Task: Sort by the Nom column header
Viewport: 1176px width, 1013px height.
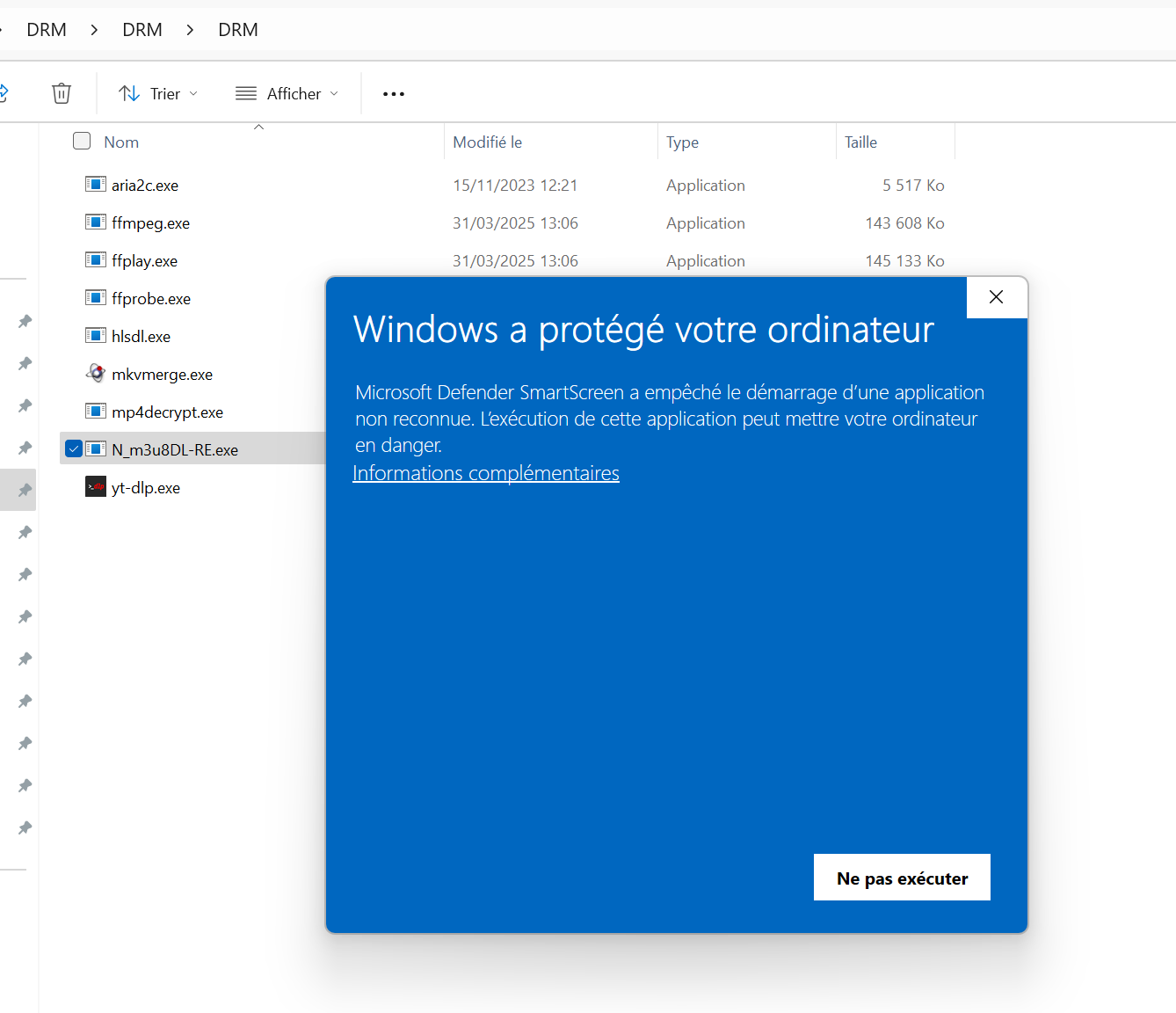Action: [121, 142]
